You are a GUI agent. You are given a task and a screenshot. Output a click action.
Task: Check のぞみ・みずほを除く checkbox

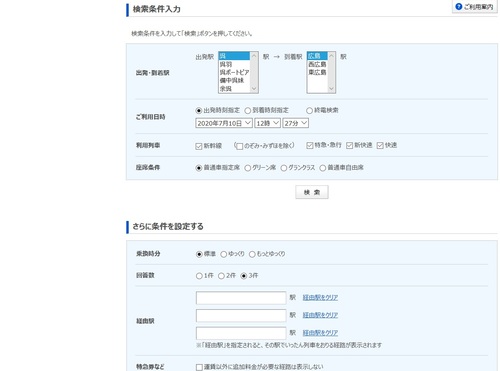239,146
